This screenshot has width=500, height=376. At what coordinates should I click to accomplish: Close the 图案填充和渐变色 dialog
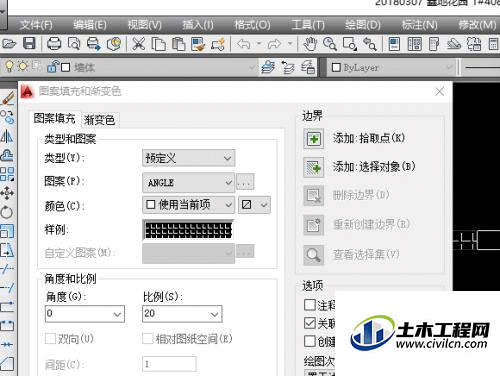440,91
